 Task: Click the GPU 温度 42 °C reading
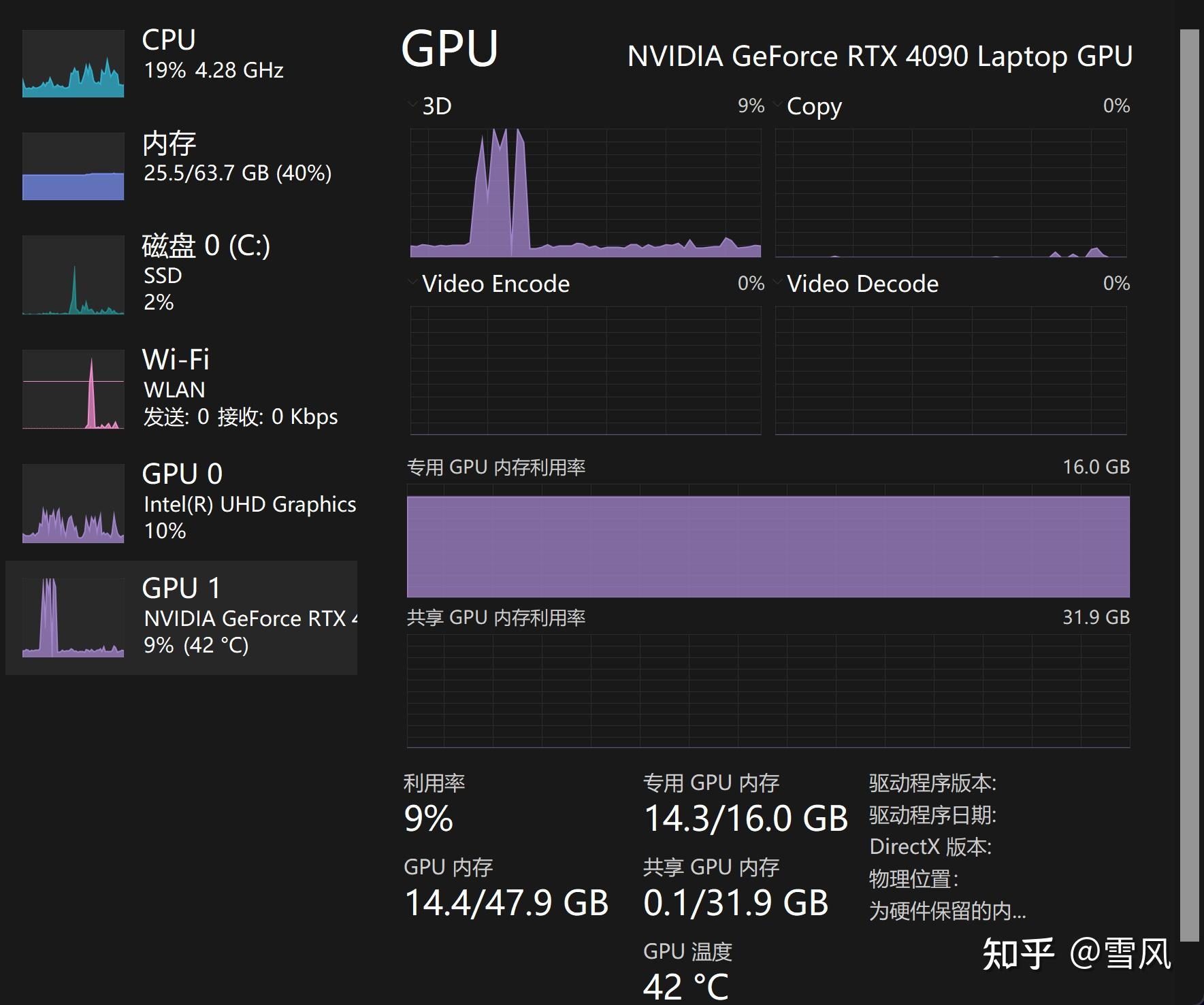[686, 985]
